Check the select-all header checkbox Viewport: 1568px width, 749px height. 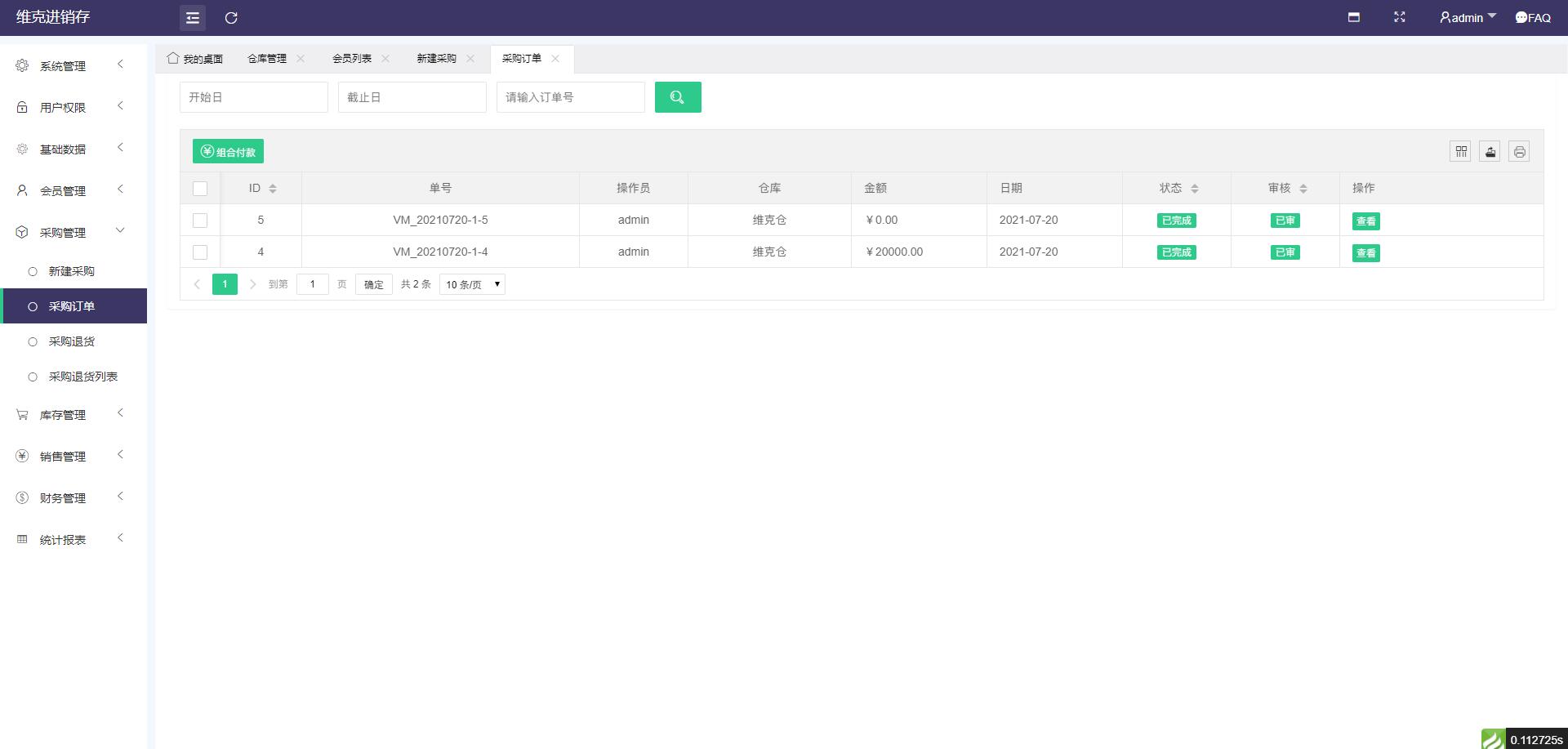(x=200, y=189)
